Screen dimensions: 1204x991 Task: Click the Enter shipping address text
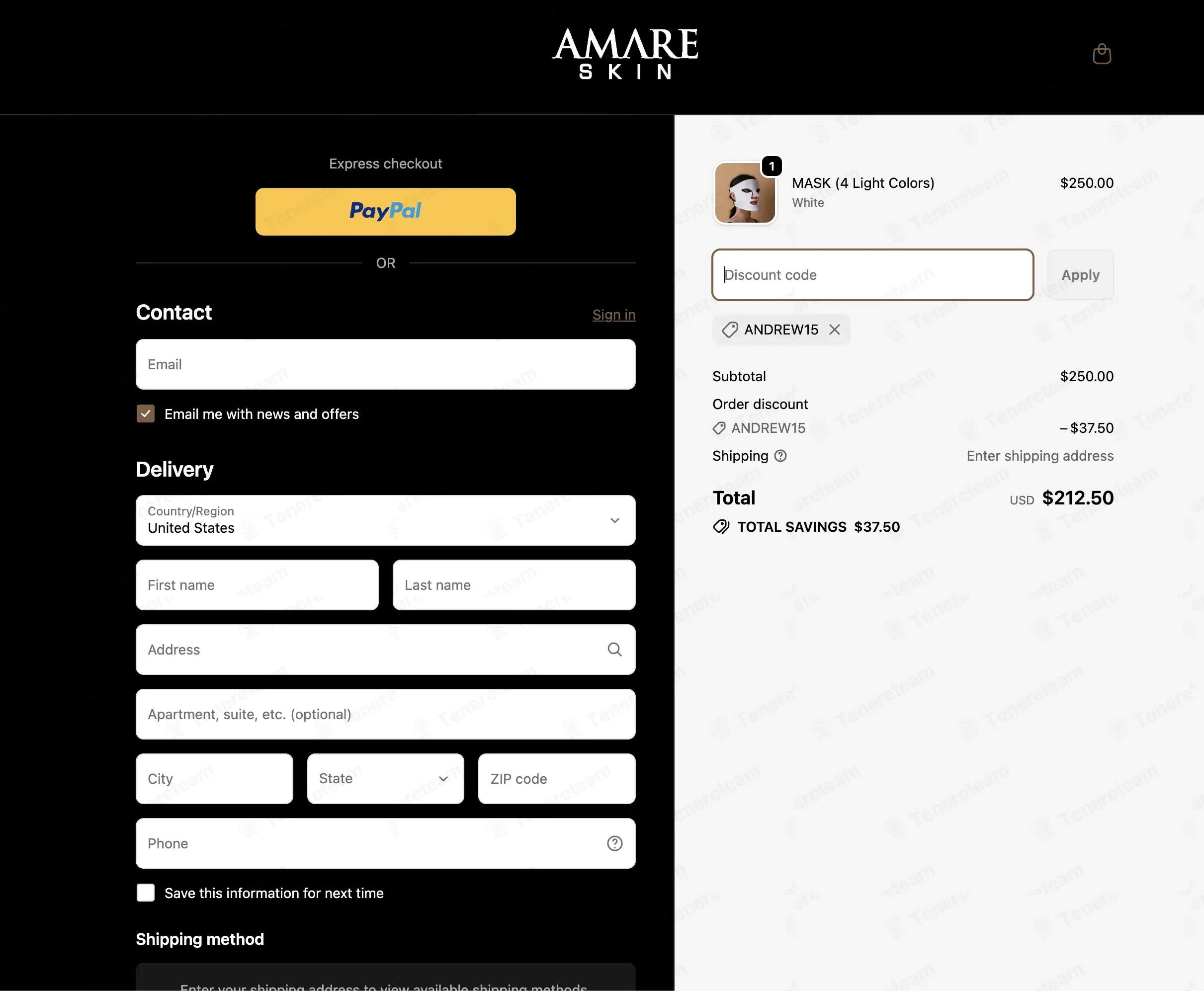(1039, 456)
